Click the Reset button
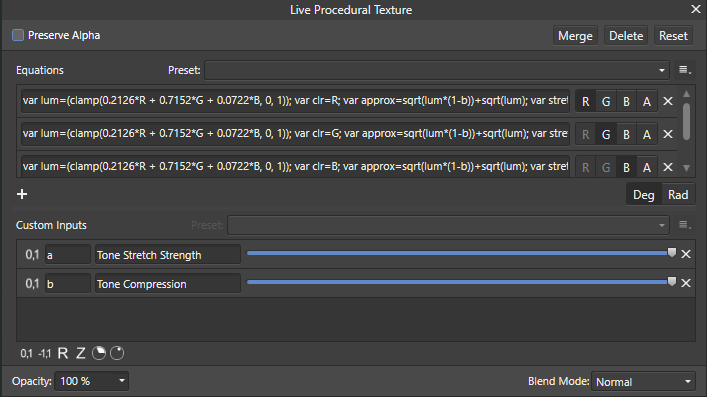707x397 pixels. pos(673,36)
